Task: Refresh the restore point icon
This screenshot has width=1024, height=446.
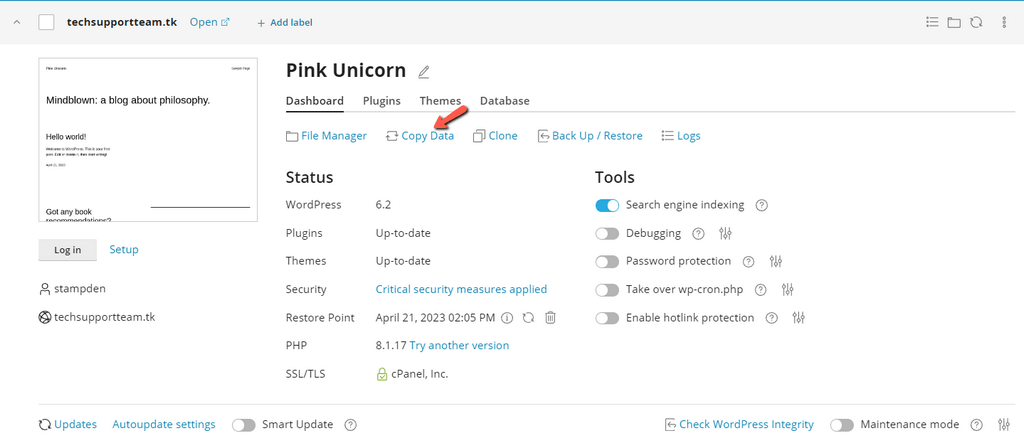Action: click(x=528, y=318)
